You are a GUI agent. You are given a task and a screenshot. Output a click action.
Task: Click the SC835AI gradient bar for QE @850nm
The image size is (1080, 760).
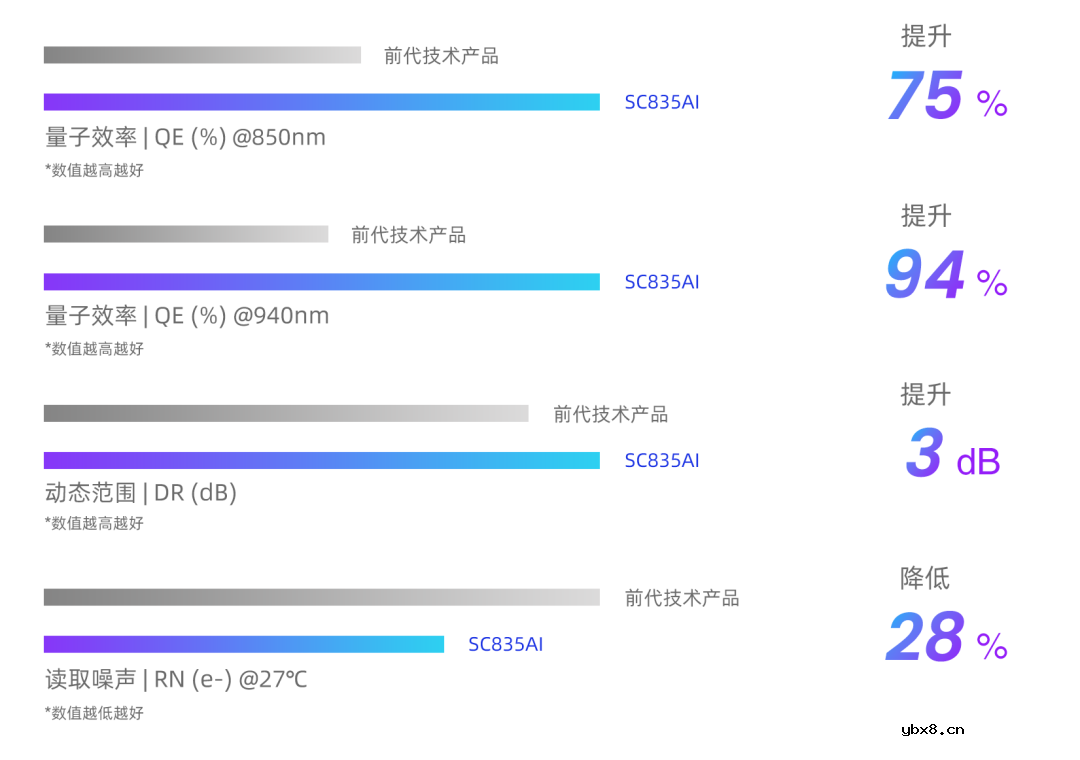(321, 102)
